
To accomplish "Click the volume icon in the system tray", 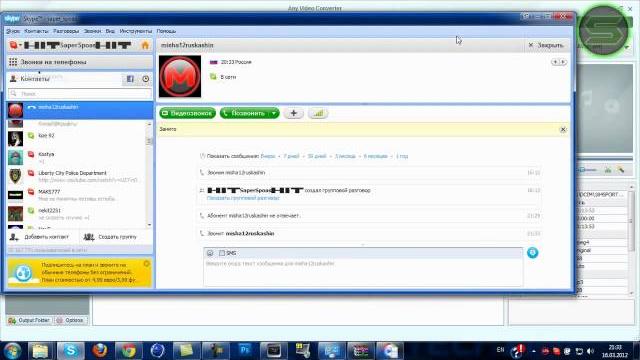I will [x=590, y=351].
